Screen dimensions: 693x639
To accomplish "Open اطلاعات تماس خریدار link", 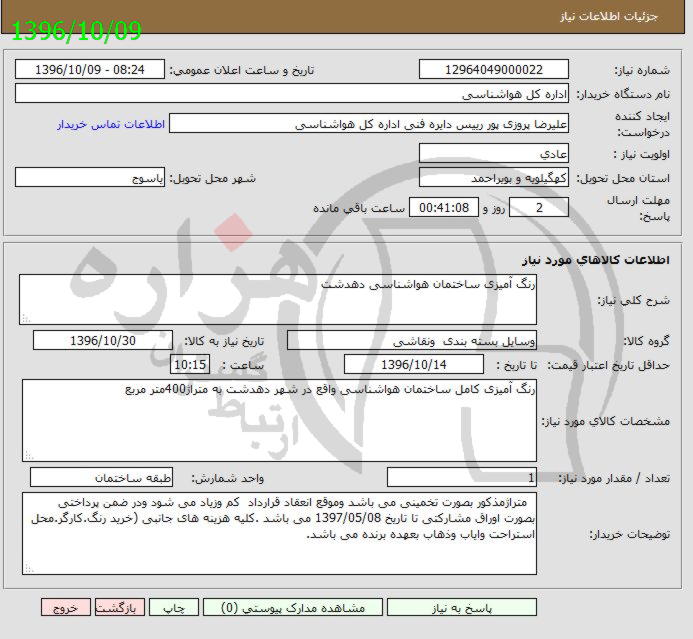I will pyautogui.click(x=111, y=125).
